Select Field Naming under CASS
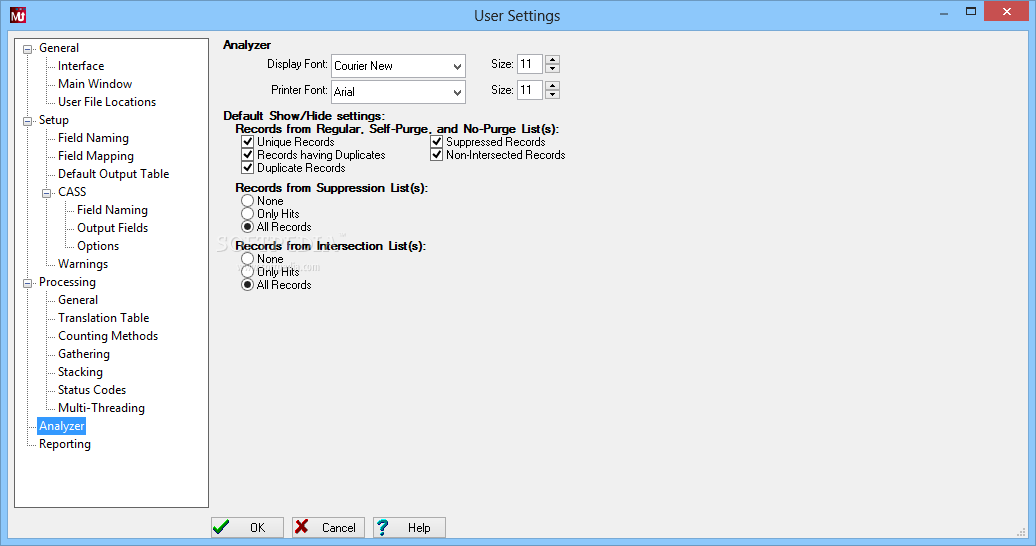This screenshot has width=1036, height=546. [x=112, y=210]
